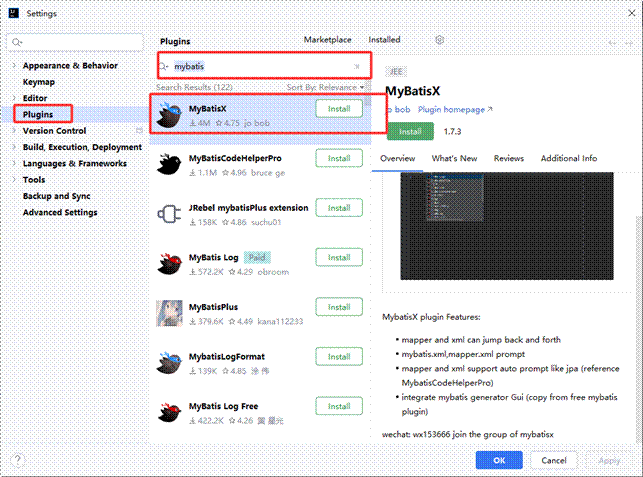Install MyBatisX from the results list

[339, 109]
